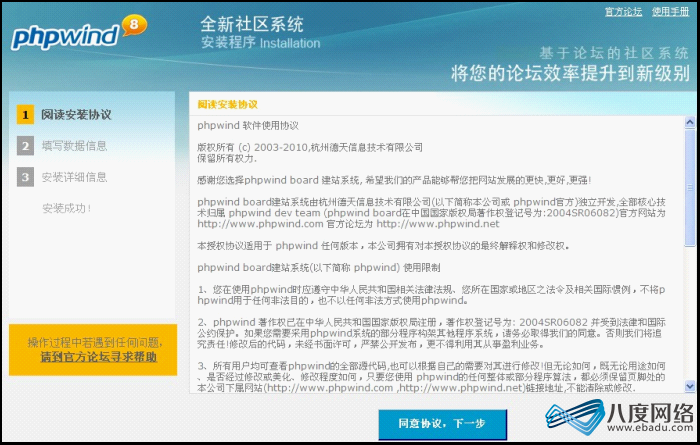700x445 pixels.
Task: Click the agreement scrollbar down arrow
Action: 690,386
